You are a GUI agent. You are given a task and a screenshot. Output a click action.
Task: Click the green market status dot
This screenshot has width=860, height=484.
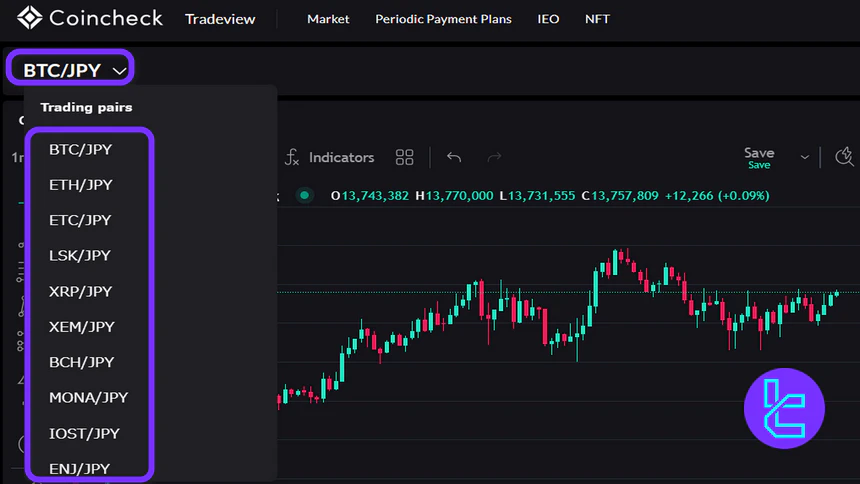click(304, 195)
